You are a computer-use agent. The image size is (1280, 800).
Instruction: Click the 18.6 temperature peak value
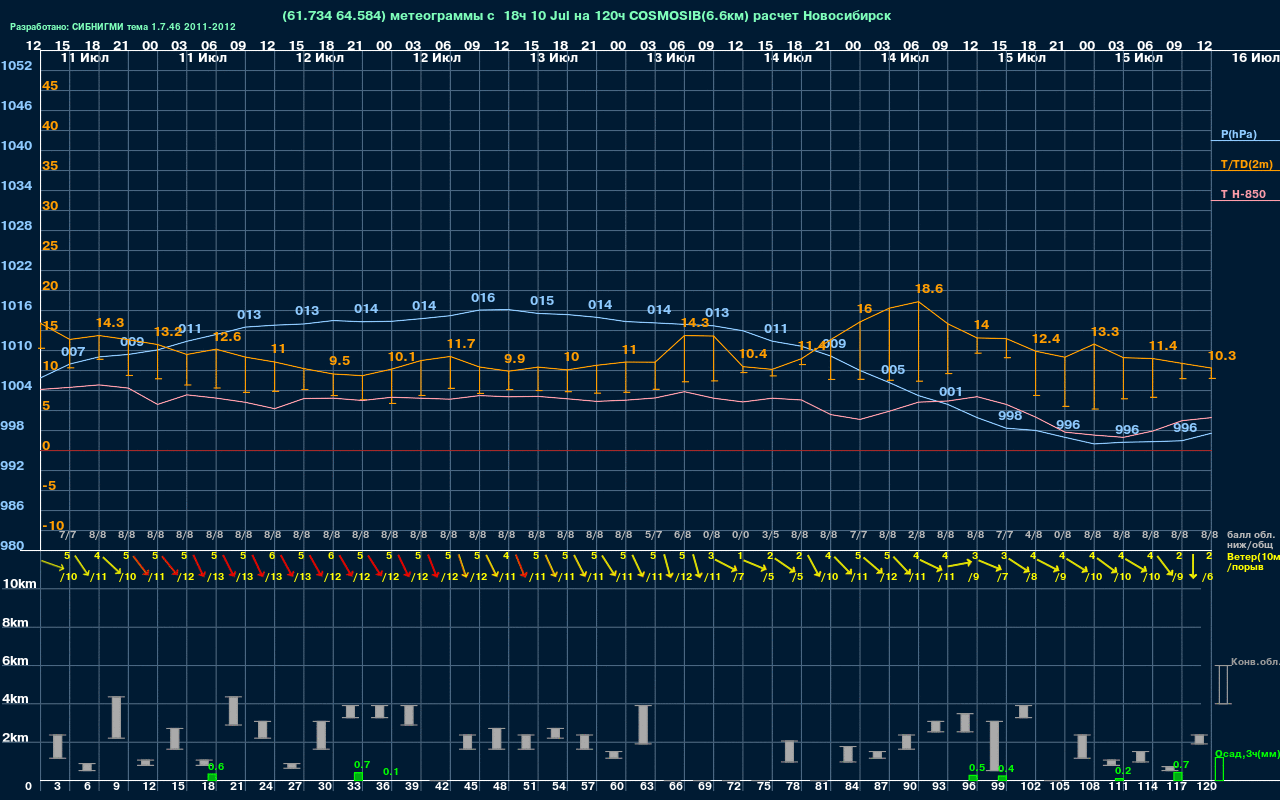929,289
